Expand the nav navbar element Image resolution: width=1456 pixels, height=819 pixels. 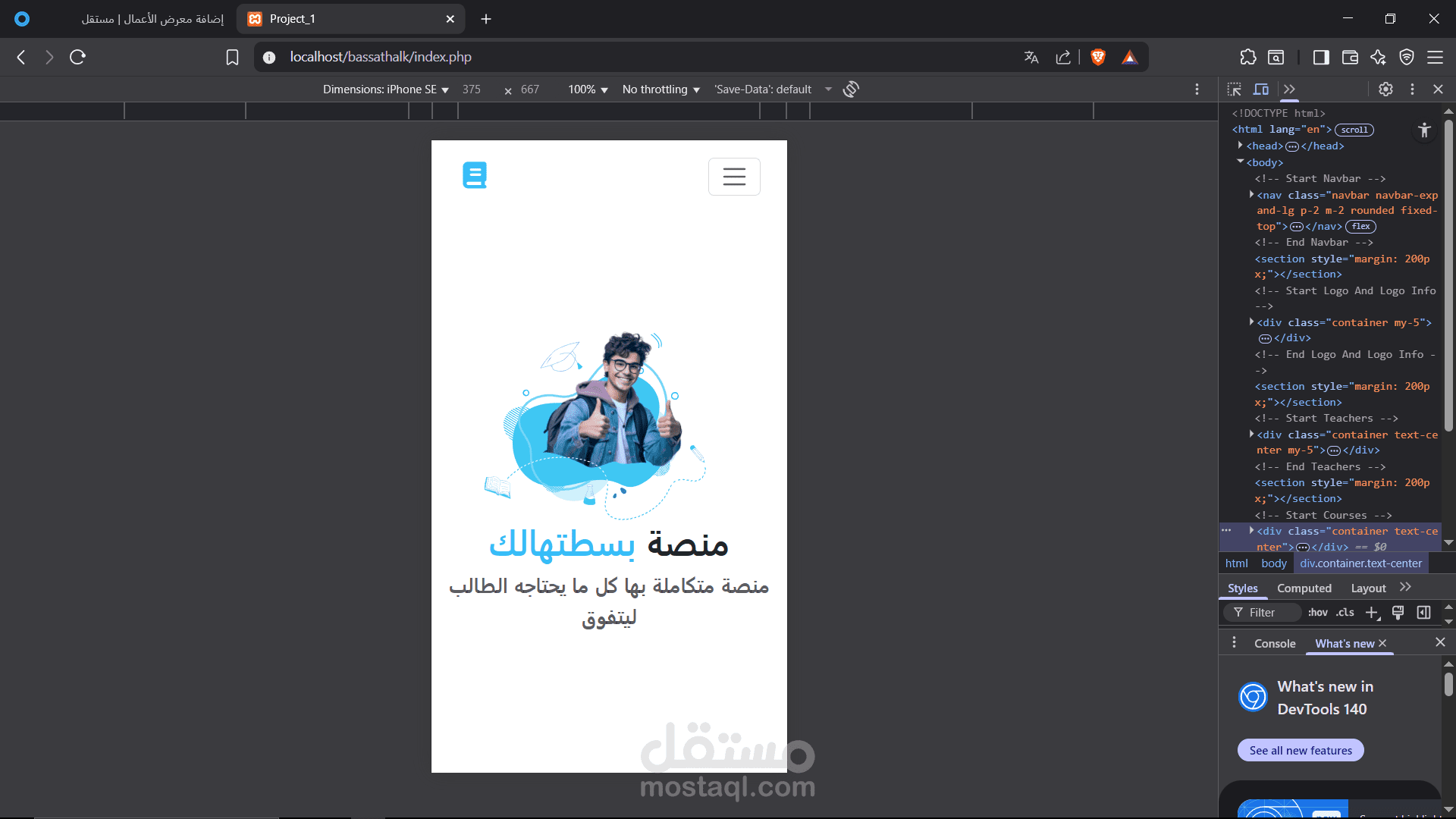[x=1251, y=195]
